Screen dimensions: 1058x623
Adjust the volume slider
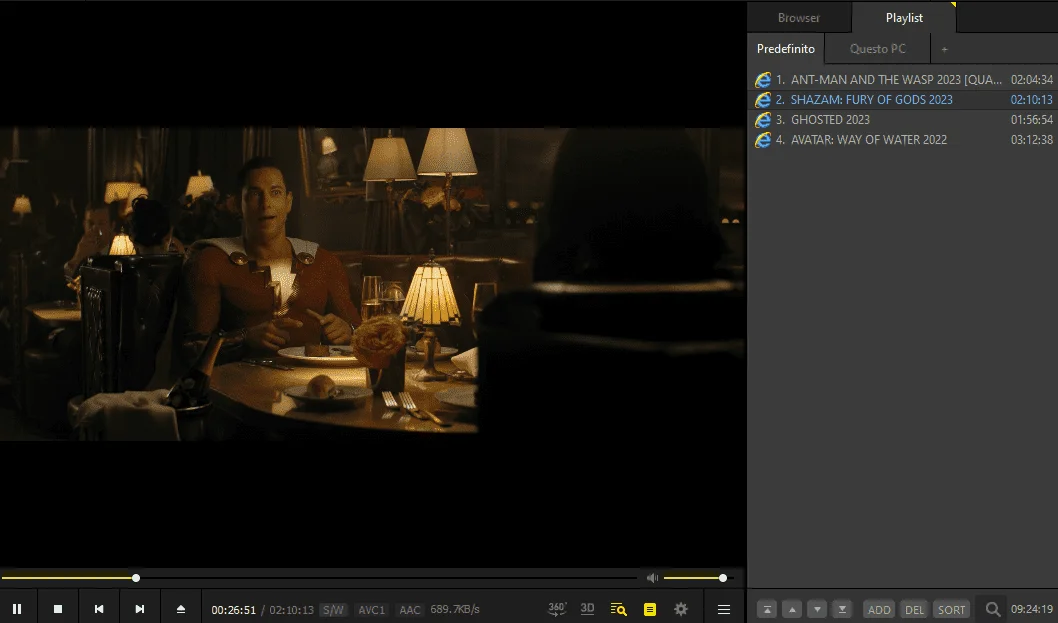[696, 578]
